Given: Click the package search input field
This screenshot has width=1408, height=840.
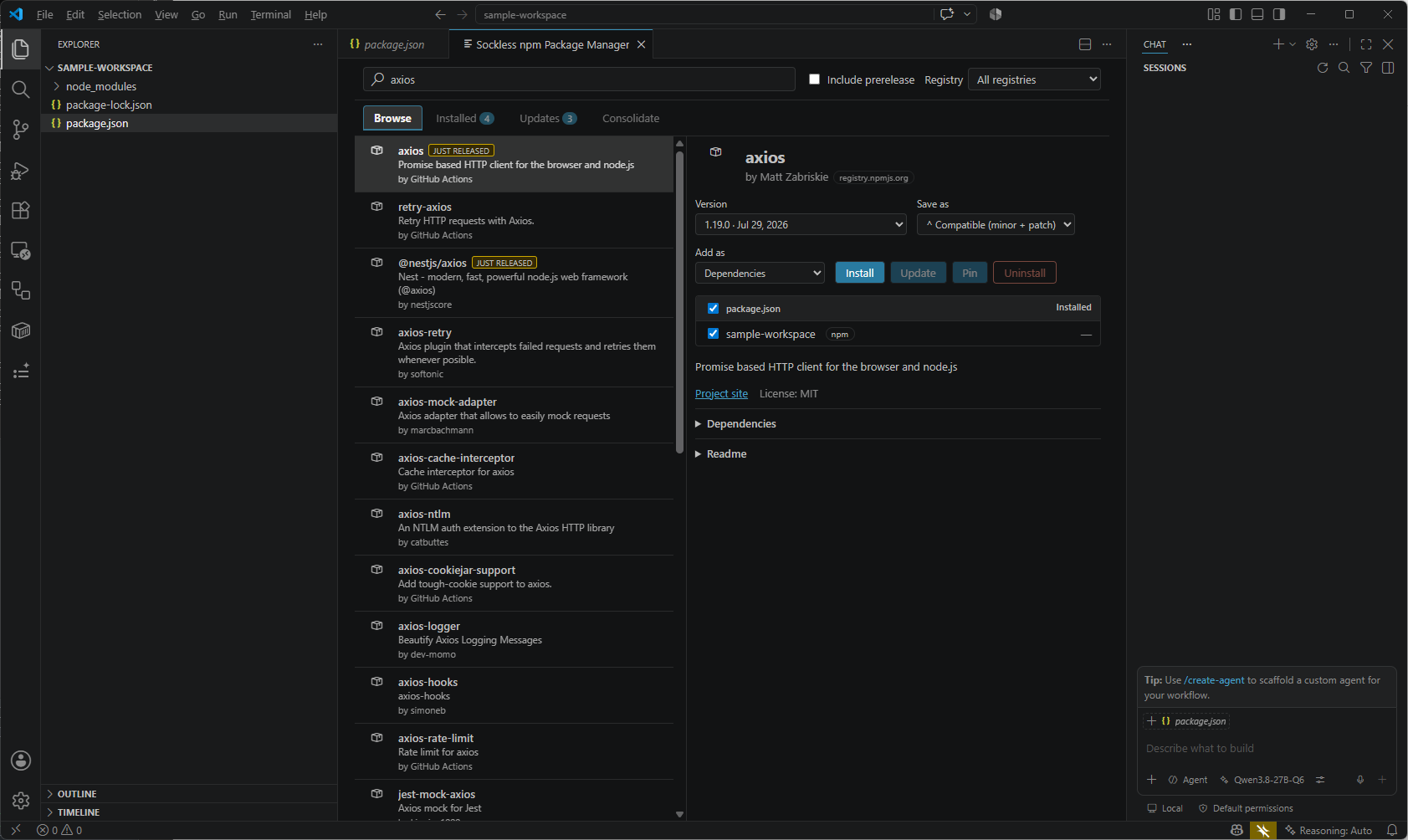Looking at the screenshot, I should (579, 79).
